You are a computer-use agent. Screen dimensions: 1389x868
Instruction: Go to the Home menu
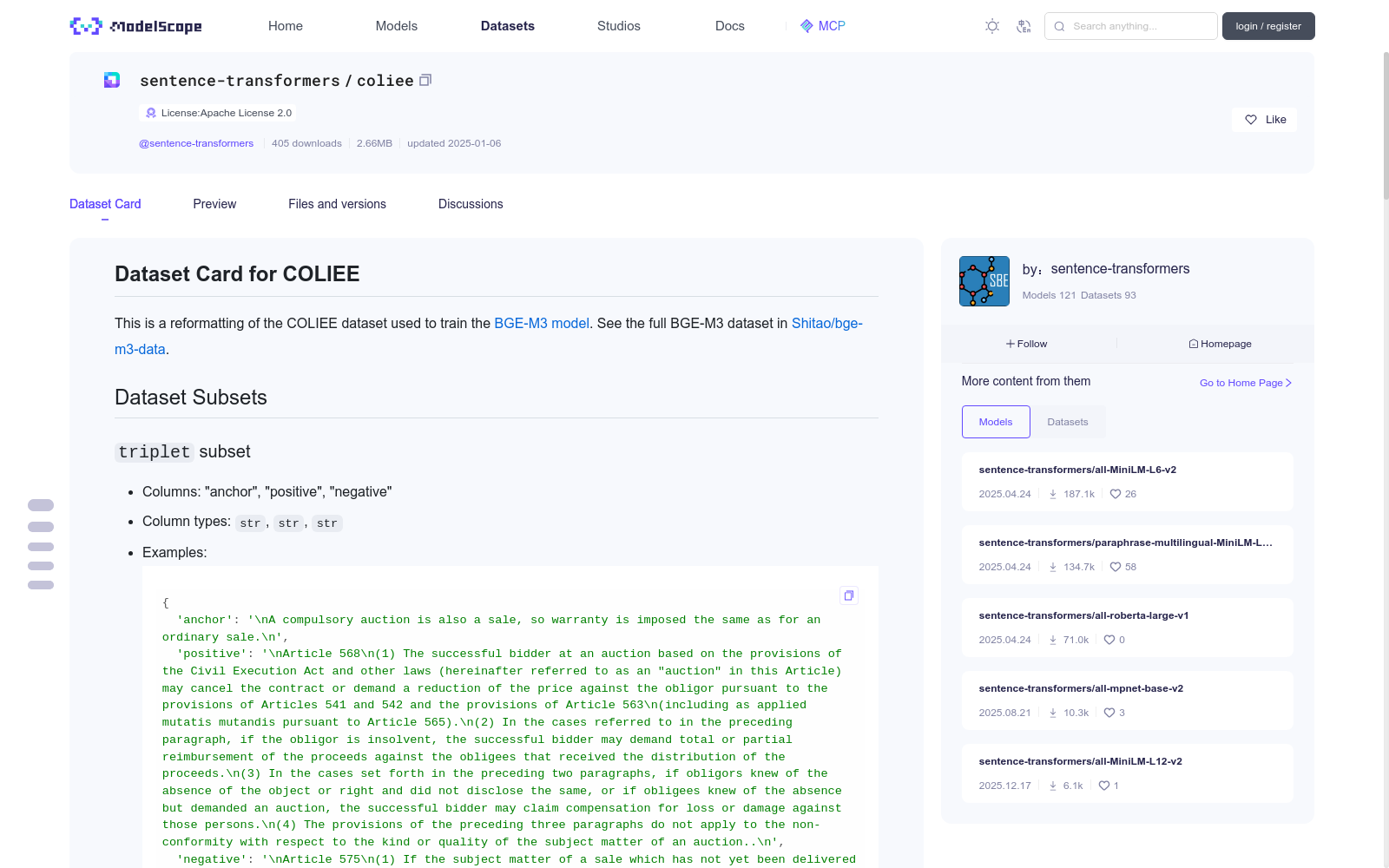[x=286, y=26]
